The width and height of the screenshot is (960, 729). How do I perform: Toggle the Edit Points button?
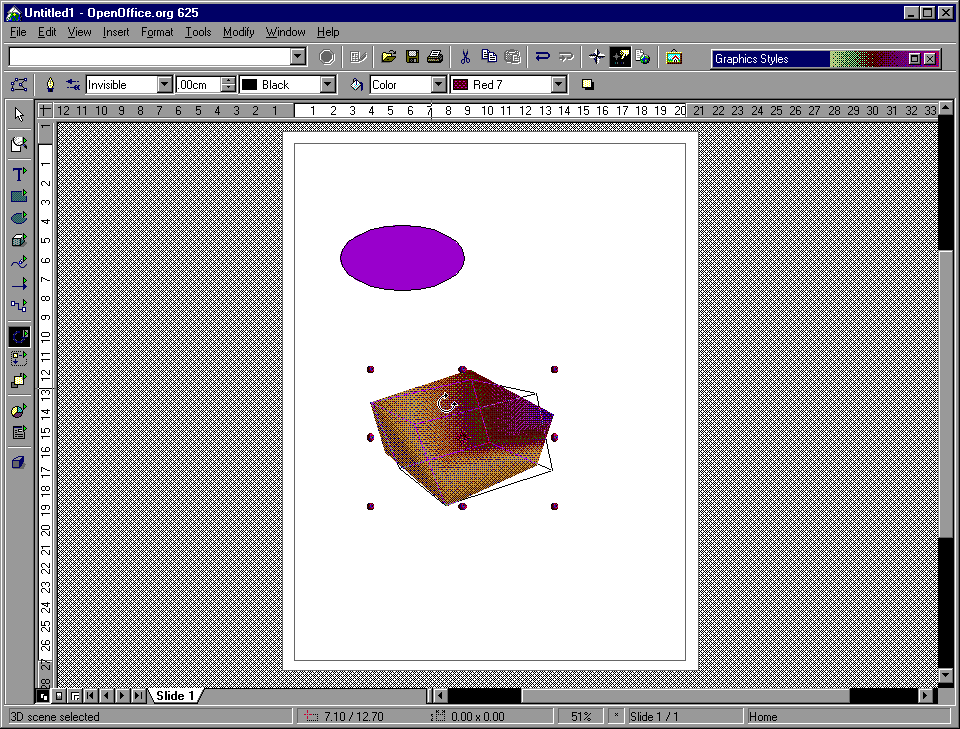click(x=18, y=85)
